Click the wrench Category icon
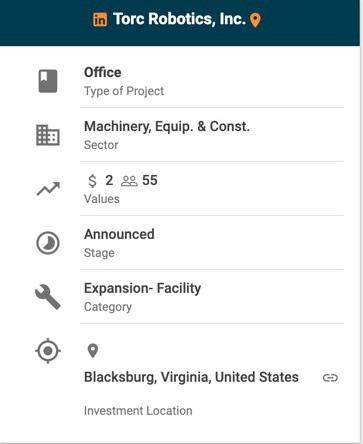 48,297
